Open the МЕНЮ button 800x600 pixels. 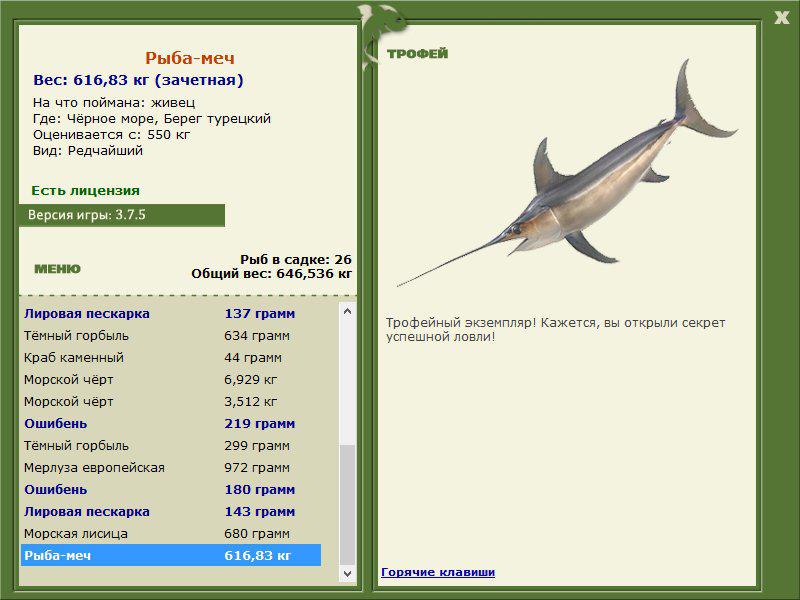click(57, 269)
